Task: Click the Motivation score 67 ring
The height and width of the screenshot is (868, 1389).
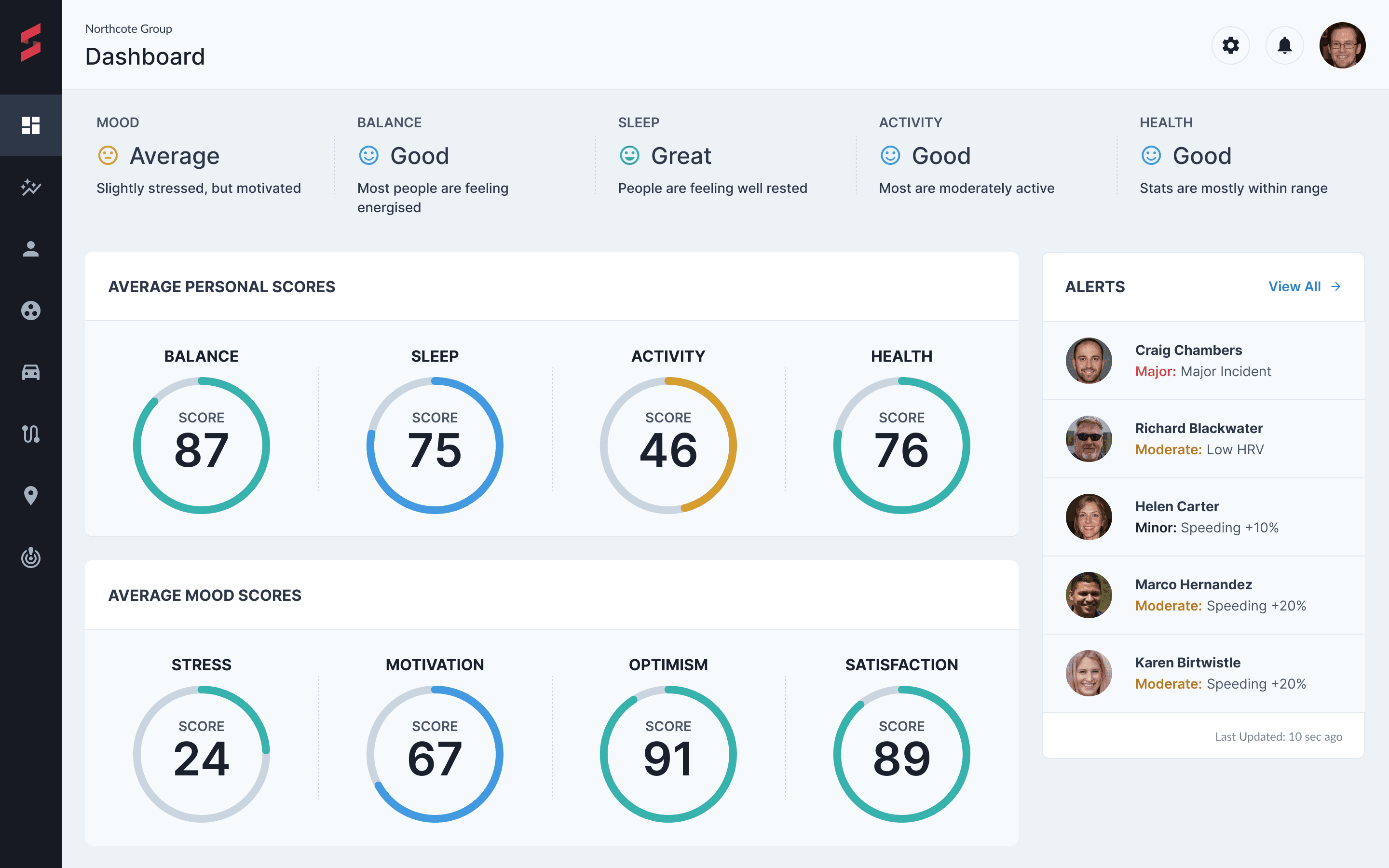Action: pos(435,754)
